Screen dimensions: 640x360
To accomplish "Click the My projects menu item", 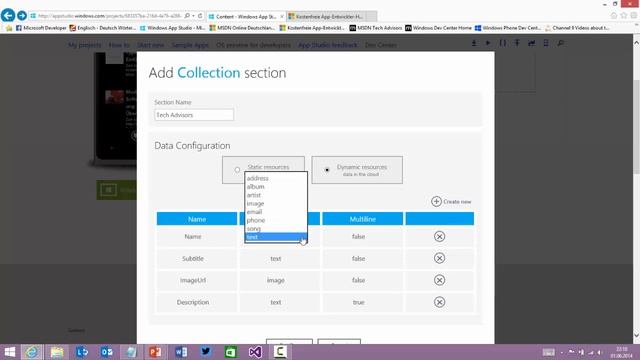I will coord(84,45).
